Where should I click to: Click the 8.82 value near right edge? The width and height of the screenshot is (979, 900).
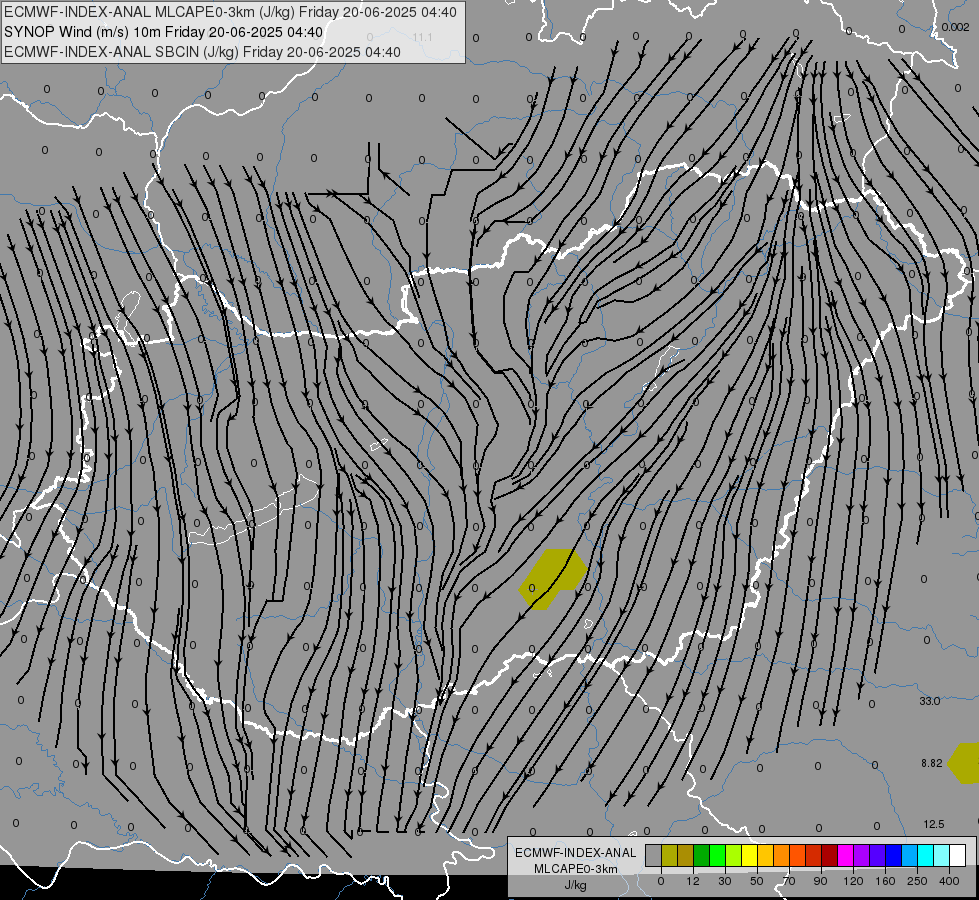[x=931, y=763]
